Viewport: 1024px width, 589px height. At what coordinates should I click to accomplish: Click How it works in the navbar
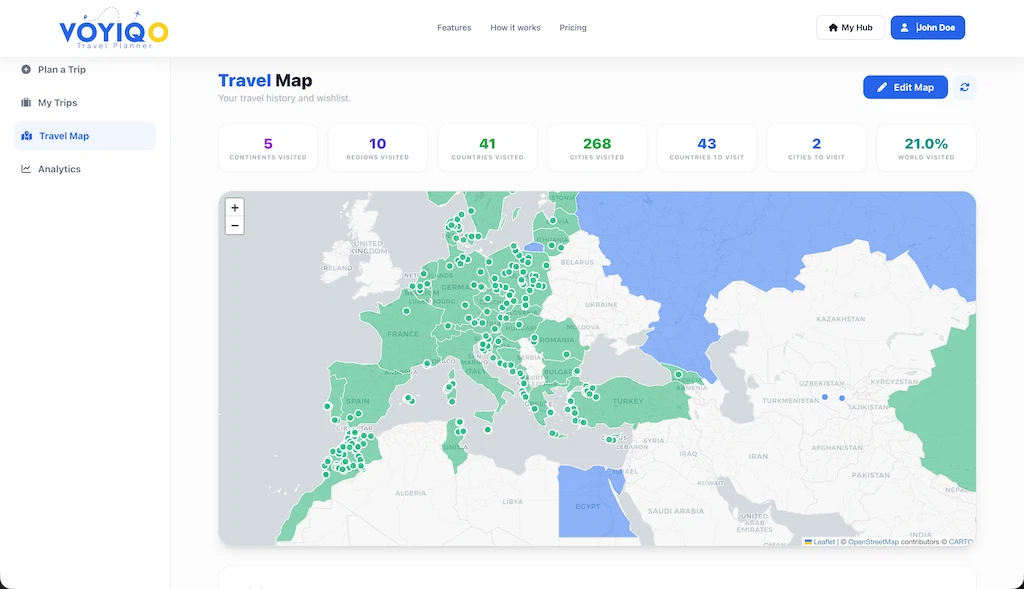pos(515,27)
